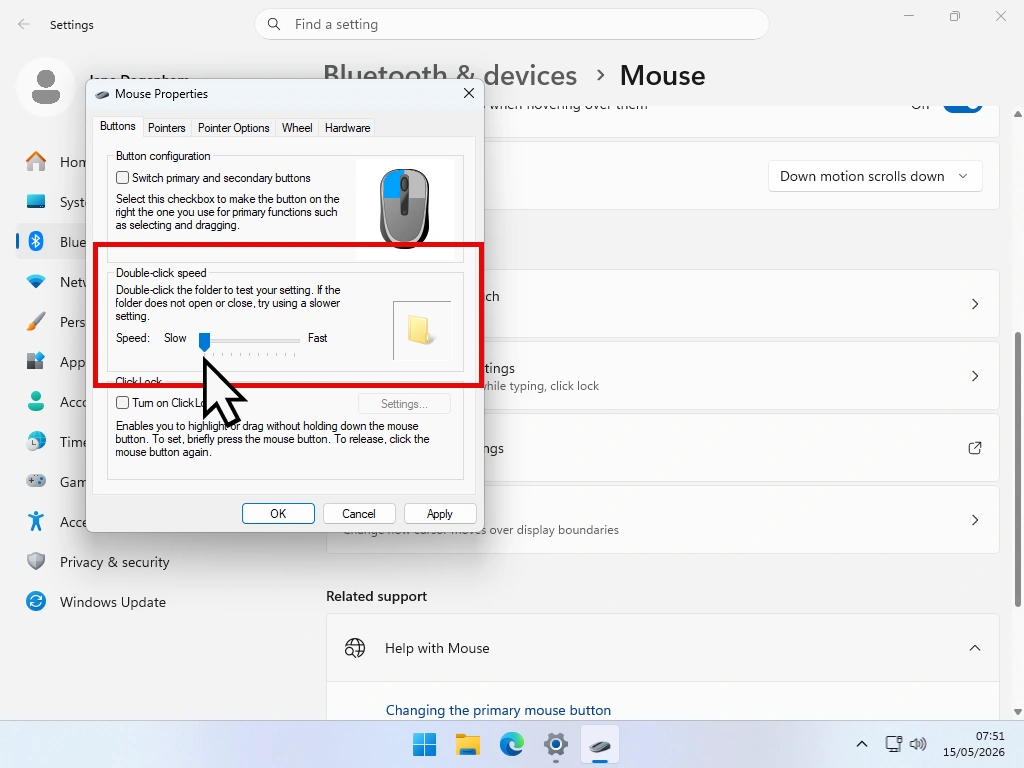Click the test folder icon
1024x768 pixels.
[x=419, y=330]
